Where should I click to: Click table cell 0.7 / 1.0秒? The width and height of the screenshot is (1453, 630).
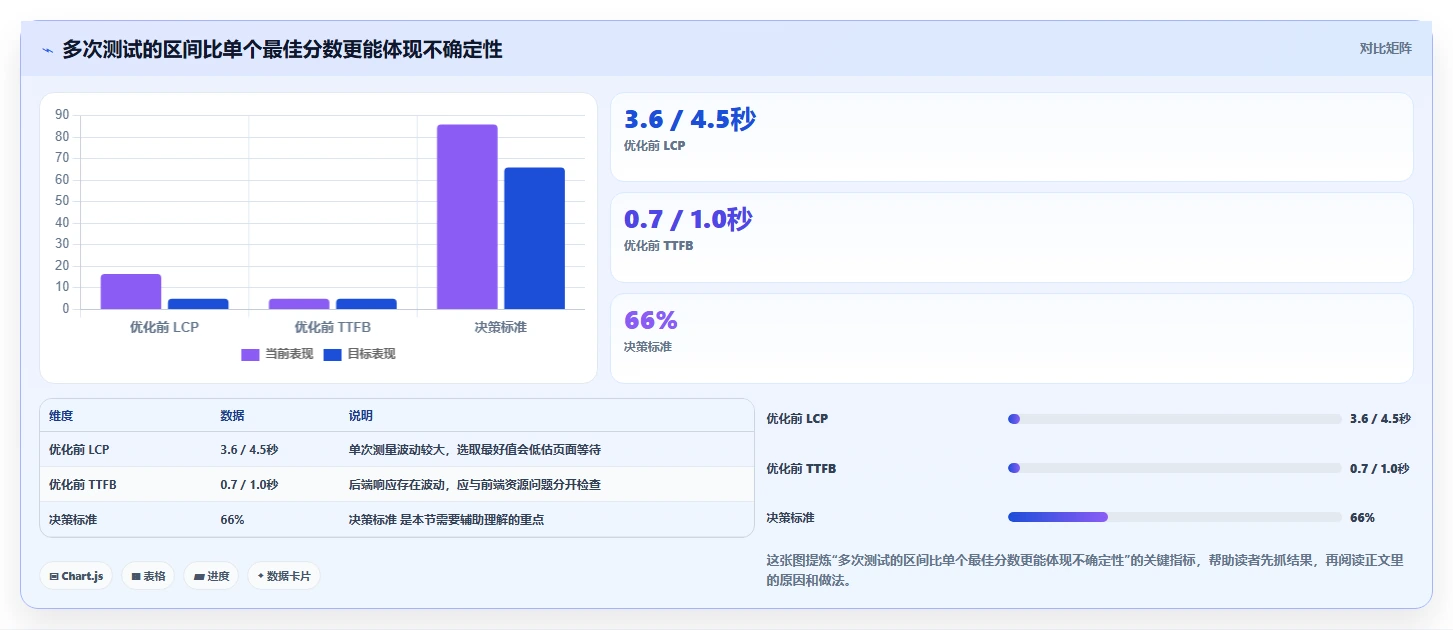coord(249,485)
